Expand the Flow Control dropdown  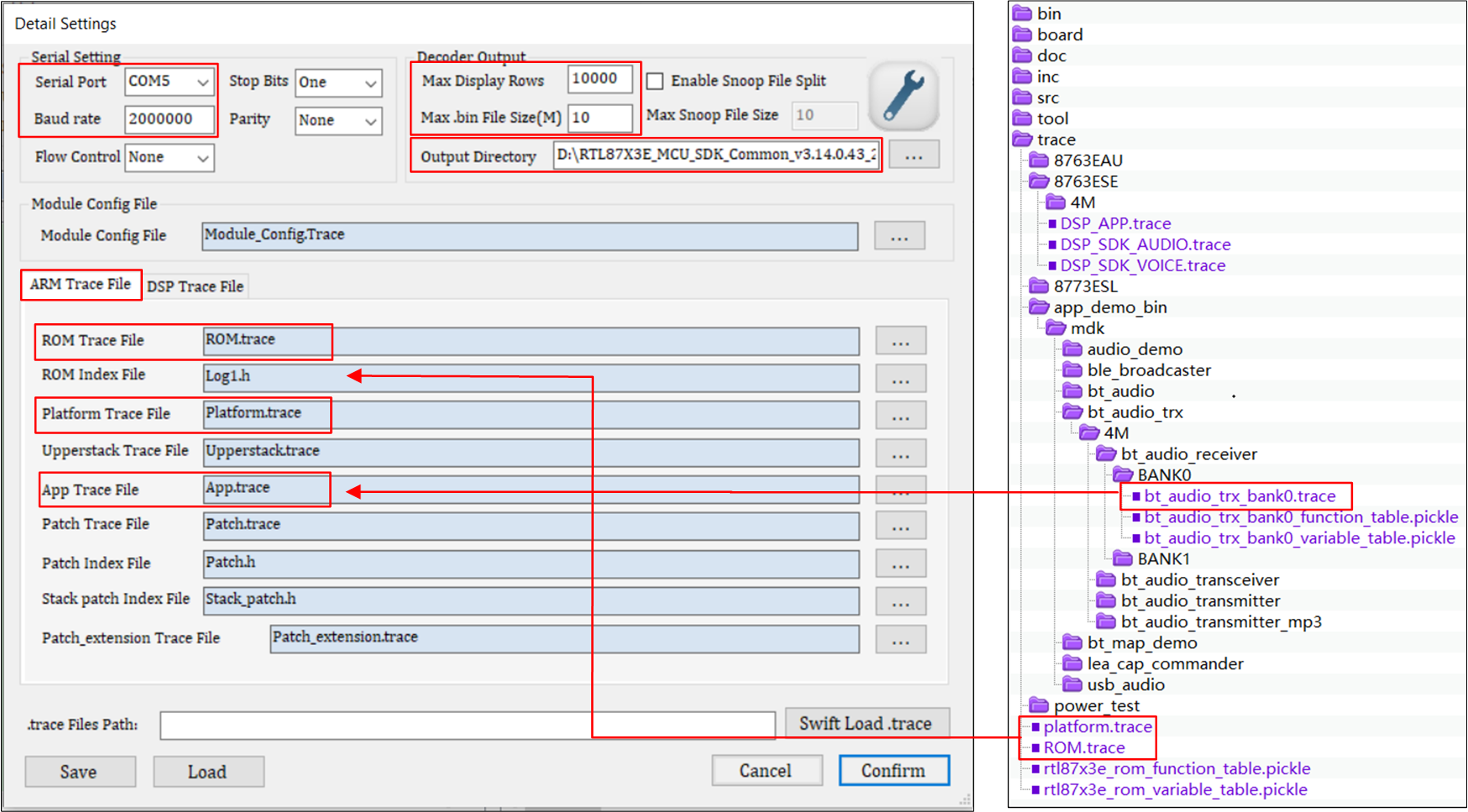(x=202, y=158)
